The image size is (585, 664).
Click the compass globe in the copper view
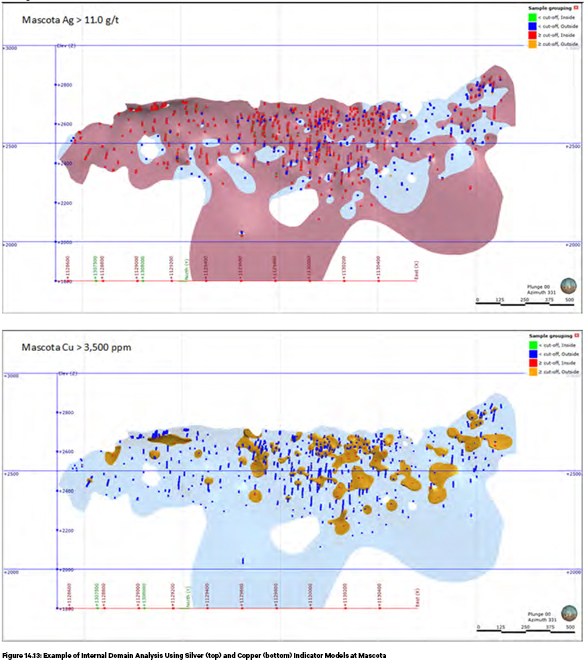(x=568, y=614)
